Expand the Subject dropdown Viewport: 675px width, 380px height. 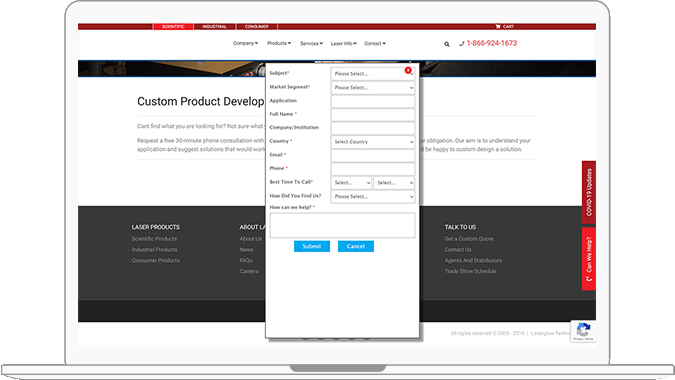[x=373, y=74]
